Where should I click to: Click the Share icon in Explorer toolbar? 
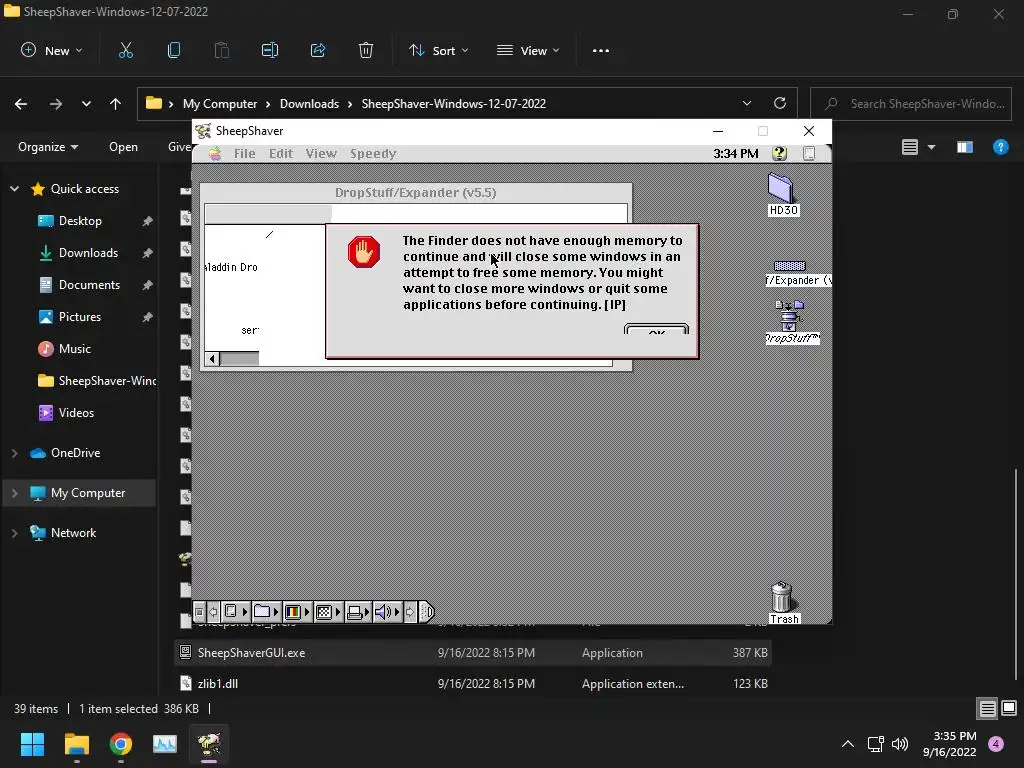[318, 50]
